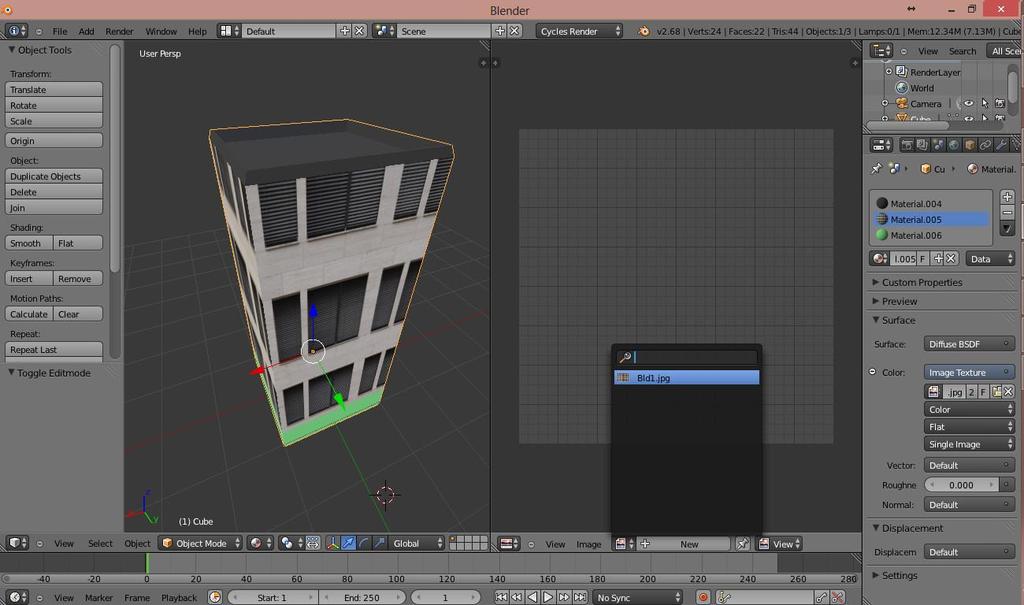
Task: Open the Render properties tab
Action: click(x=906, y=145)
